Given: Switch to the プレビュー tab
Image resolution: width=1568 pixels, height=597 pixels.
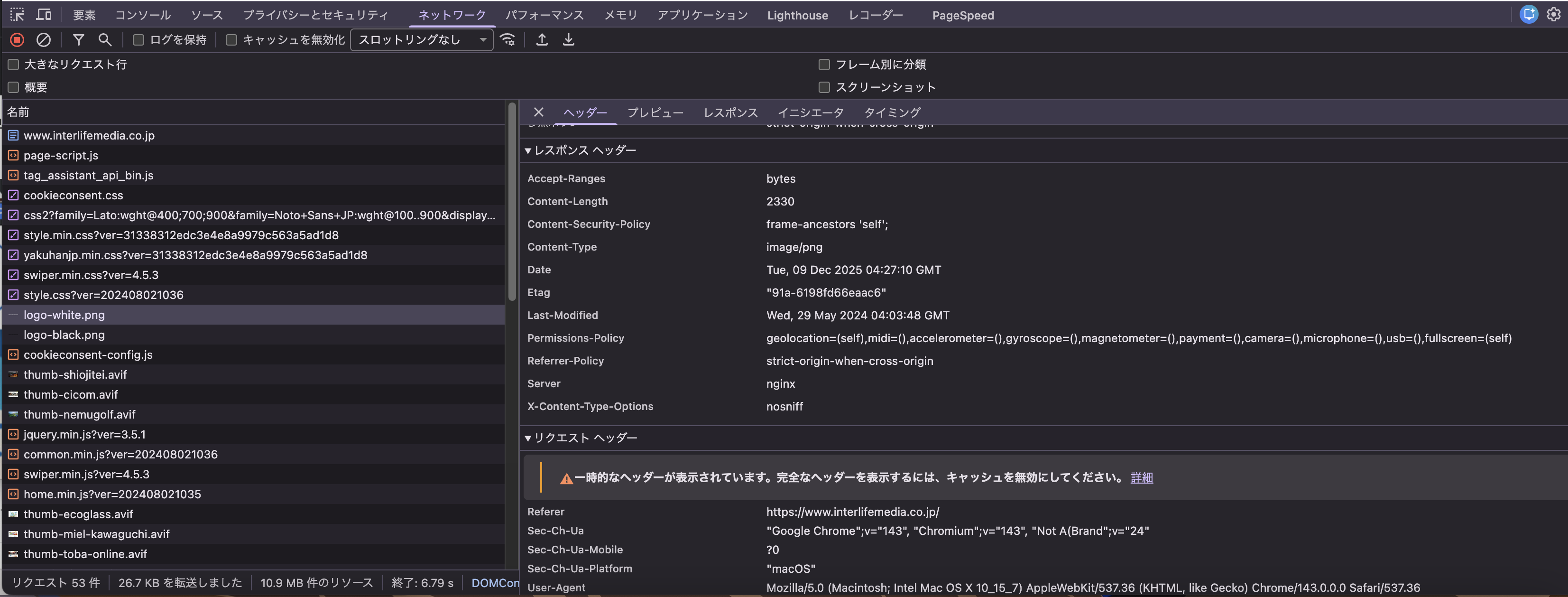Looking at the screenshot, I should tap(655, 112).
